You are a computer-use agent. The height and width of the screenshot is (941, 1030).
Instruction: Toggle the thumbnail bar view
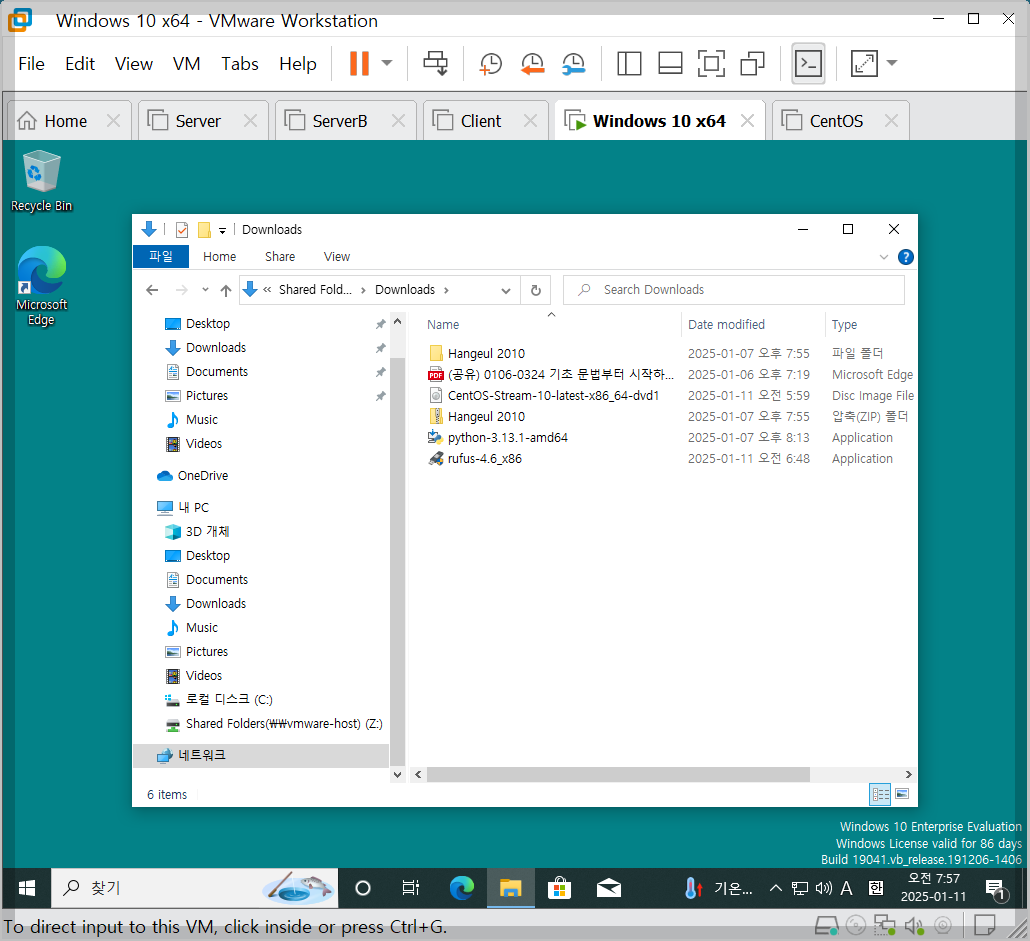670,64
